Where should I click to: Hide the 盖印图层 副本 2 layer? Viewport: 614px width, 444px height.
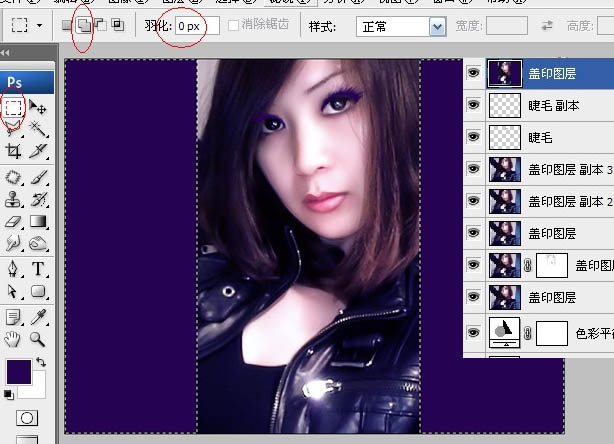474,200
